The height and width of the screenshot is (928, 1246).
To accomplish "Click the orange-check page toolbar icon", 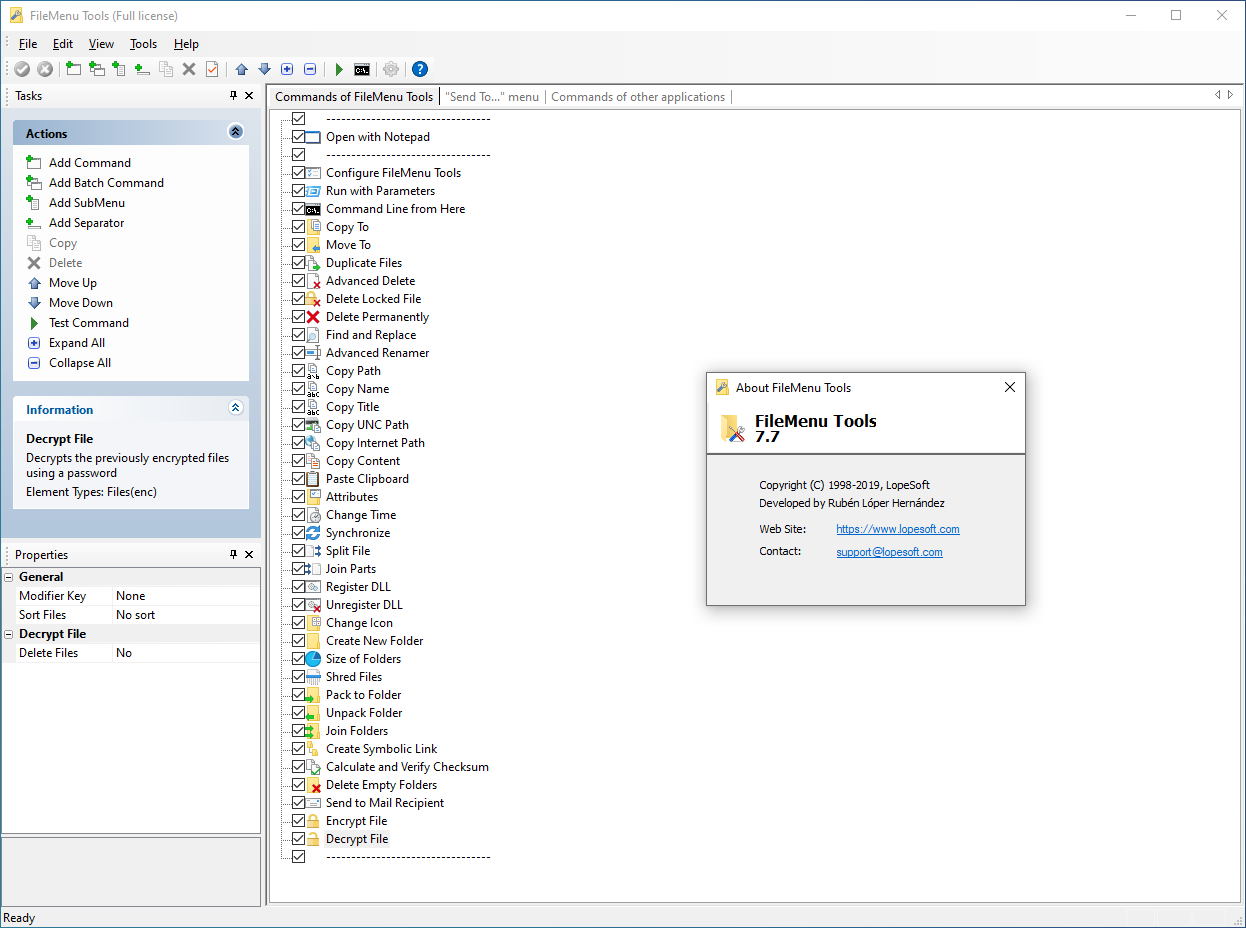I will point(212,69).
